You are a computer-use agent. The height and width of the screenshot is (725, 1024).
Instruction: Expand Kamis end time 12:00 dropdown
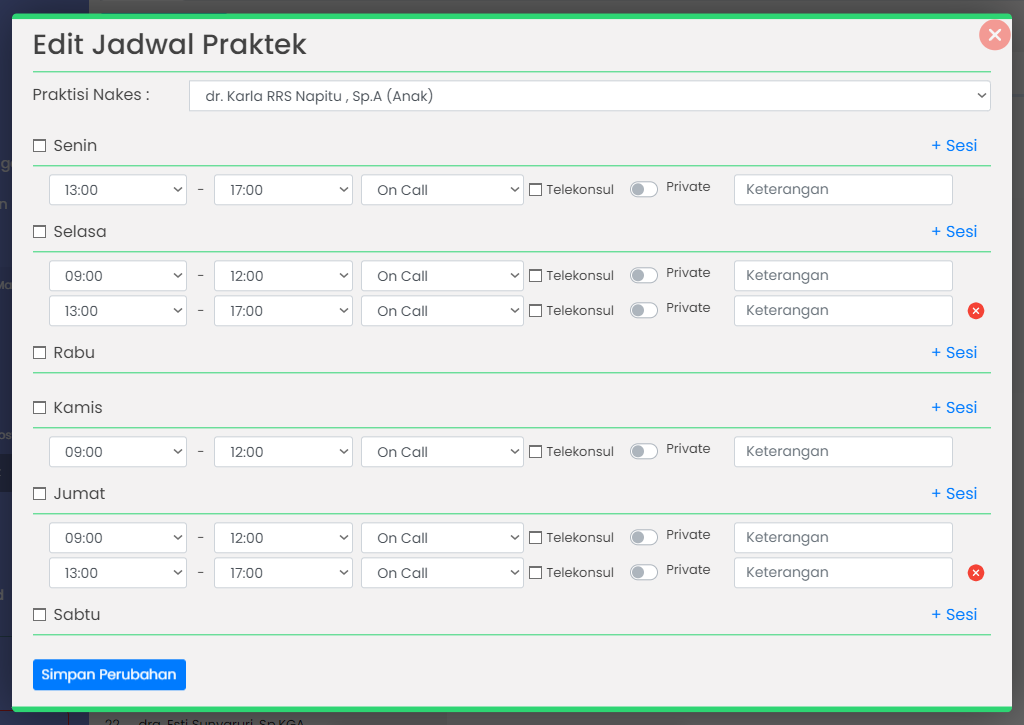pos(283,452)
